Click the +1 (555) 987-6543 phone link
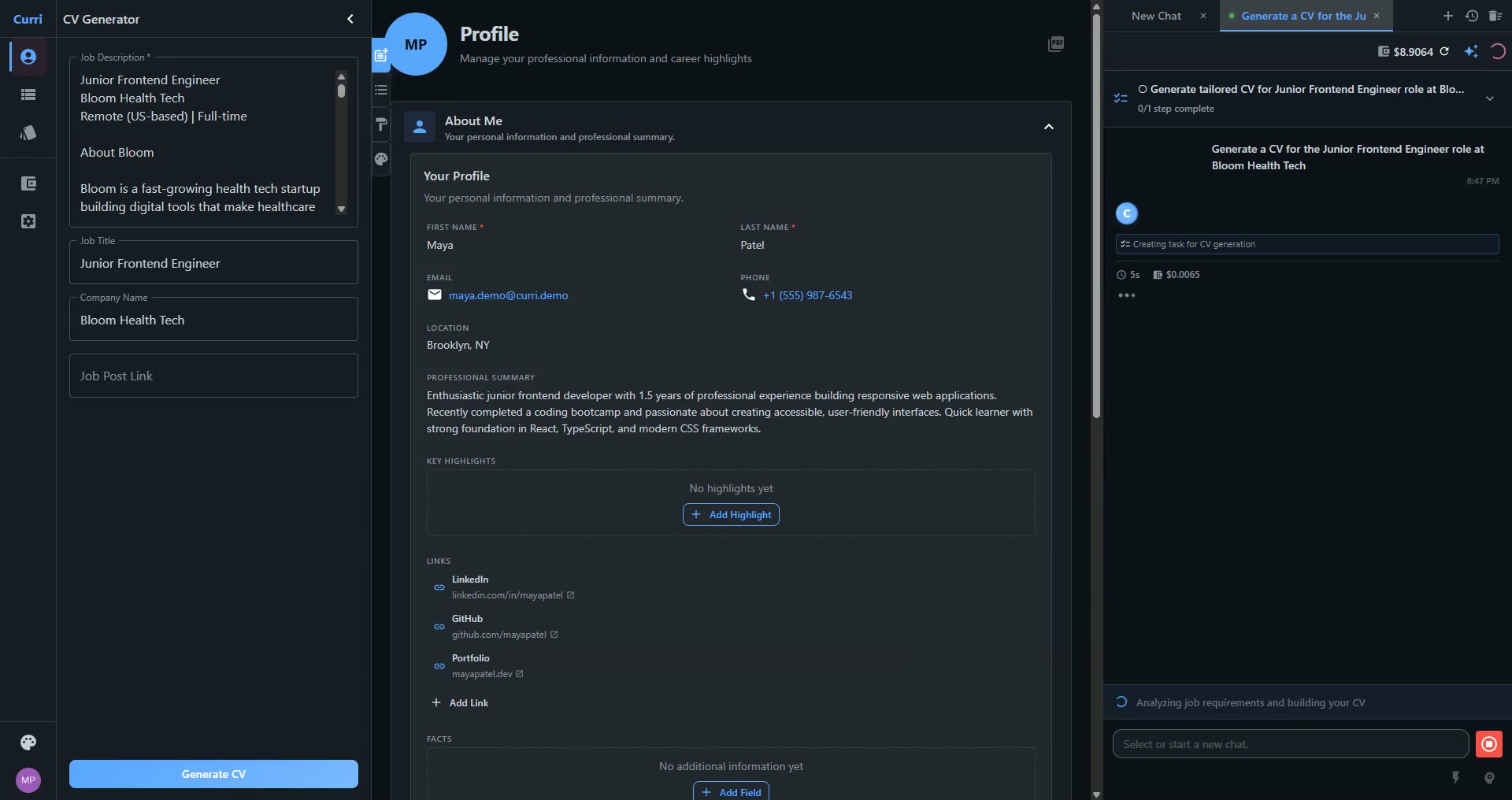The width and height of the screenshot is (1512, 800). (807, 295)
